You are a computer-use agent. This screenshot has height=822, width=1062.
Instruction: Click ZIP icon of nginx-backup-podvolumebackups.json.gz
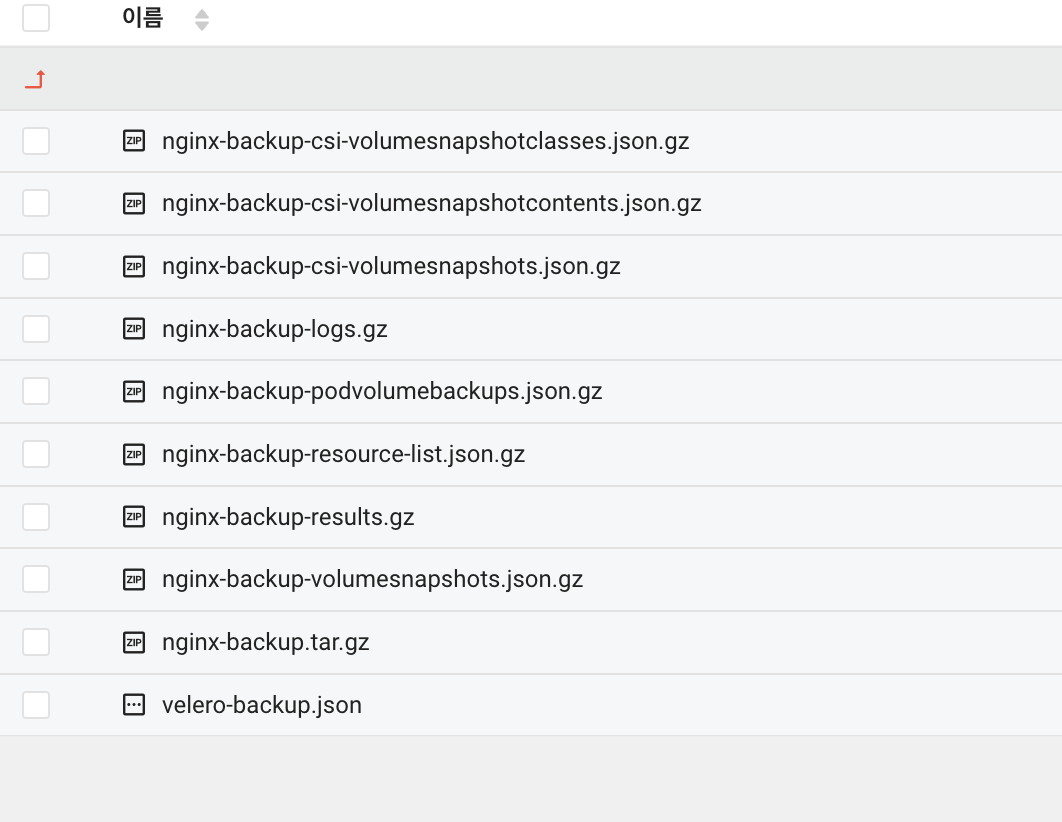134,391
